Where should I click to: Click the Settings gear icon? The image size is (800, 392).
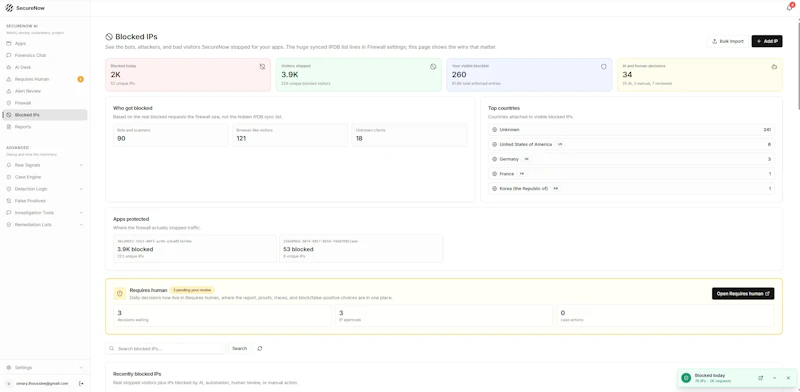(9, 368)
